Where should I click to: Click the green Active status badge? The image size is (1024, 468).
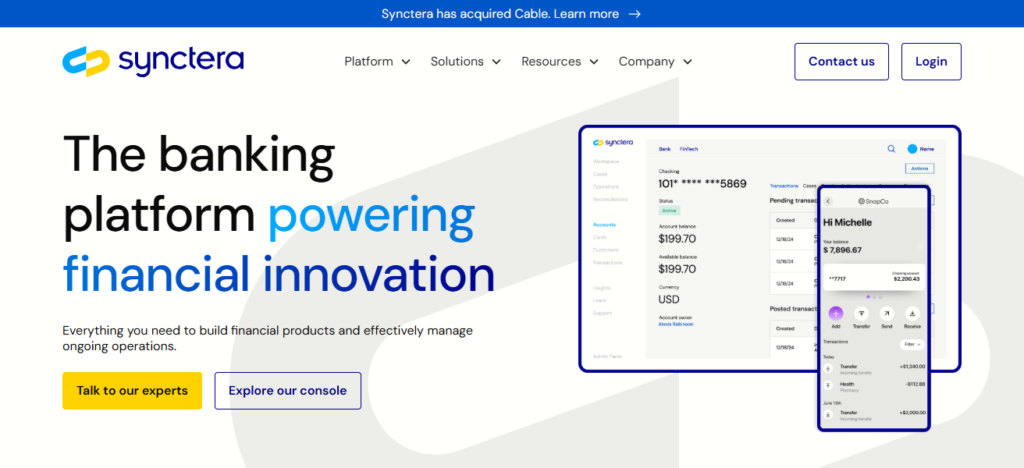(x=669, y=211)
